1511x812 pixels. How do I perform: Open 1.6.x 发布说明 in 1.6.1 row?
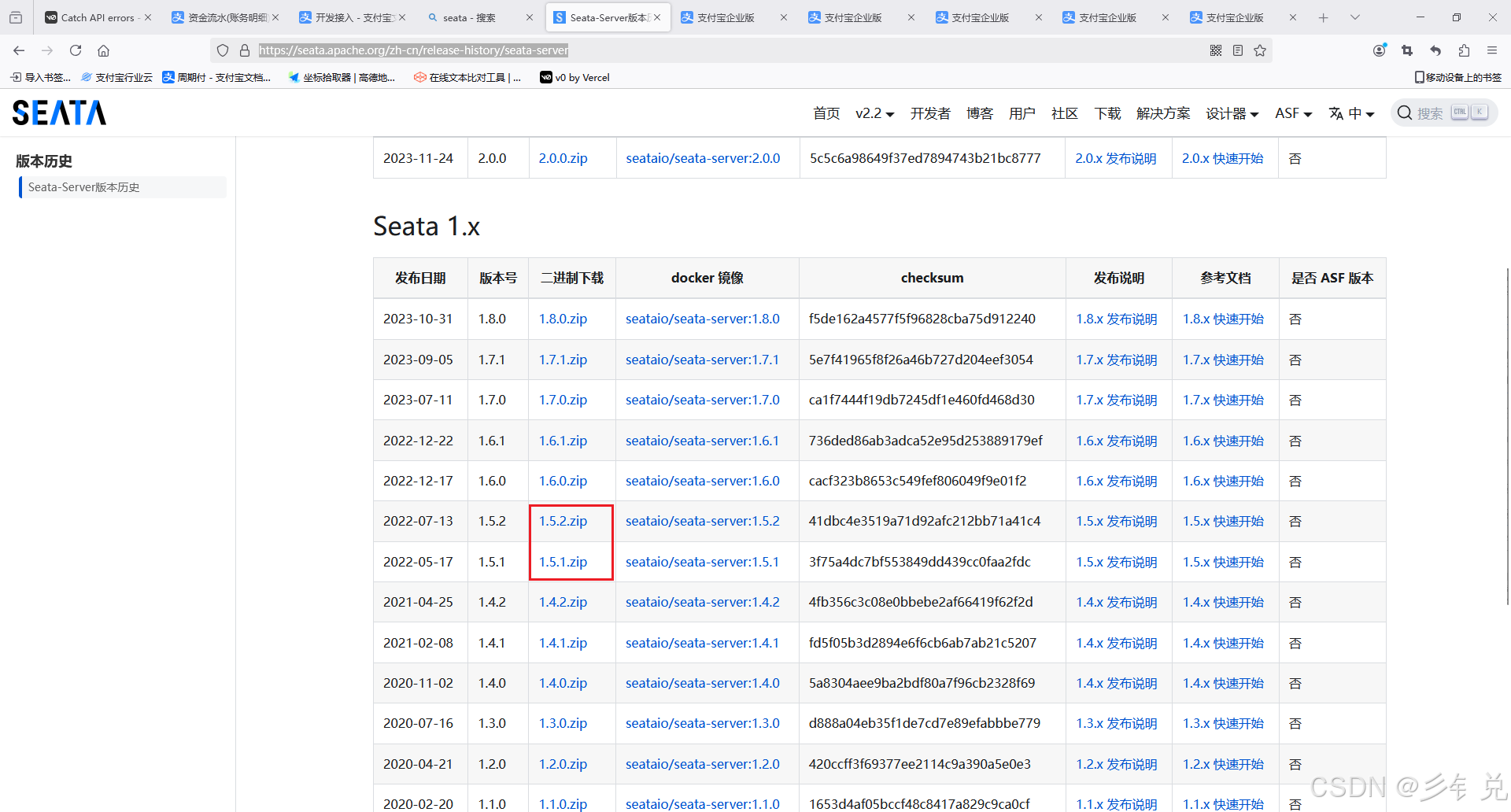[x=1116, y=441]
